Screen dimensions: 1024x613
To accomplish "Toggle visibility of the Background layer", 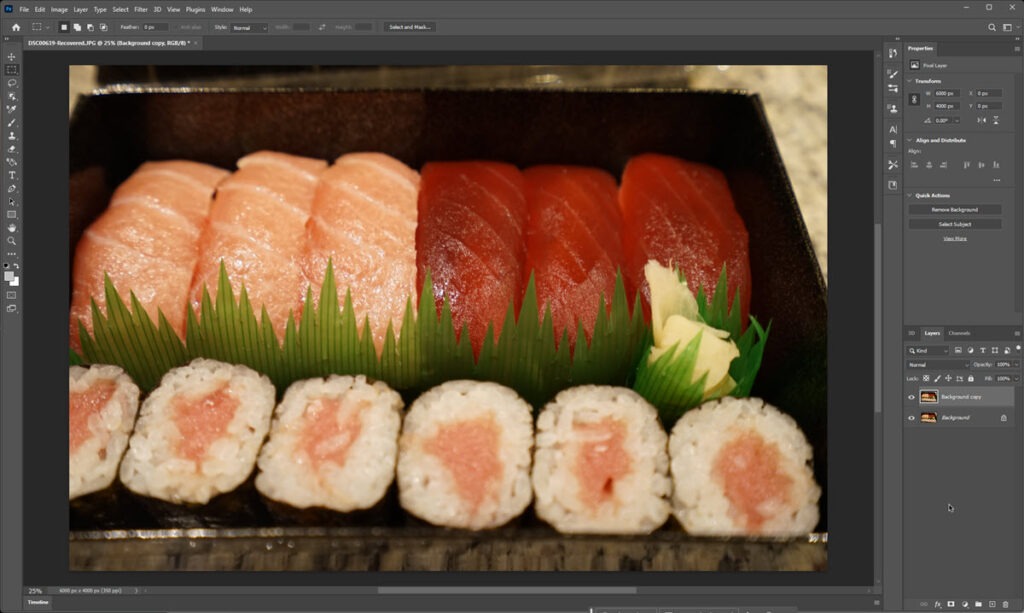I will (911, 418).
